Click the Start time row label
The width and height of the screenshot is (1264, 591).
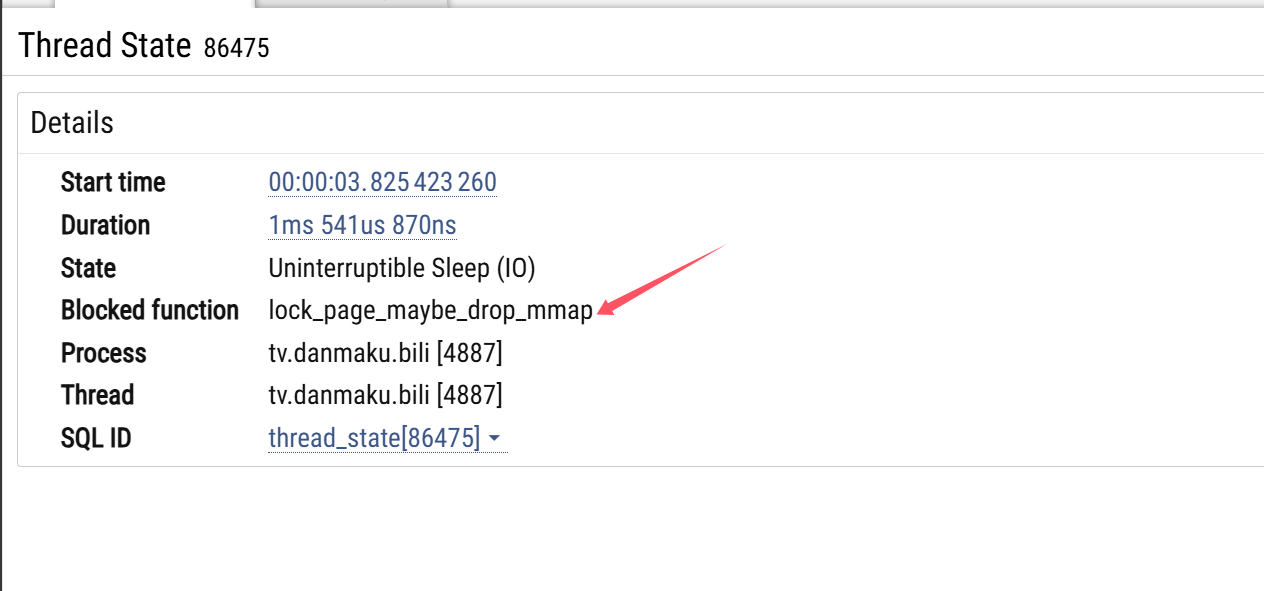[113, 182]
